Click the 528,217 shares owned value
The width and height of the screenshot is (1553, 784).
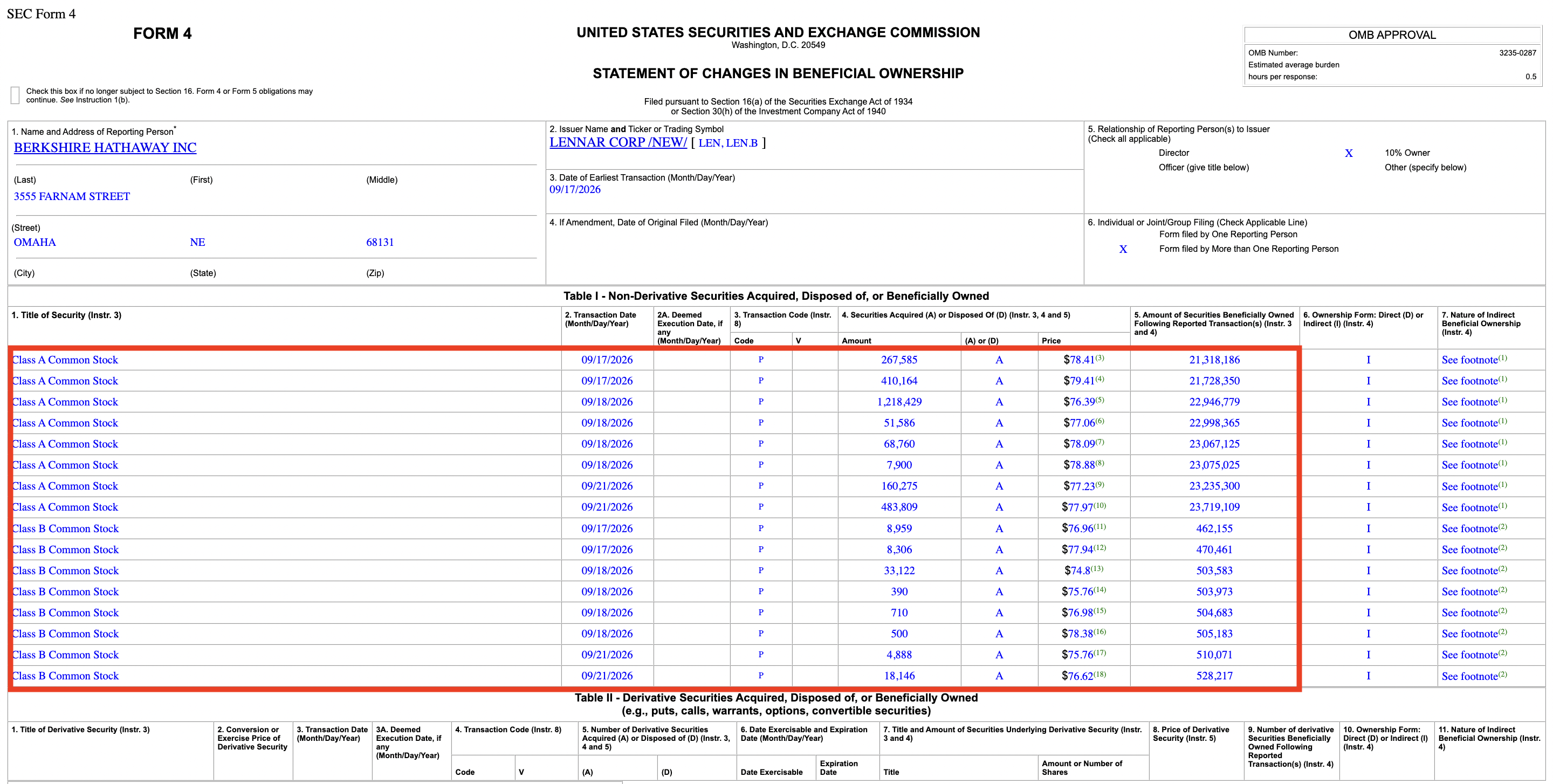pyautogui.click(x=1214, y=676)
